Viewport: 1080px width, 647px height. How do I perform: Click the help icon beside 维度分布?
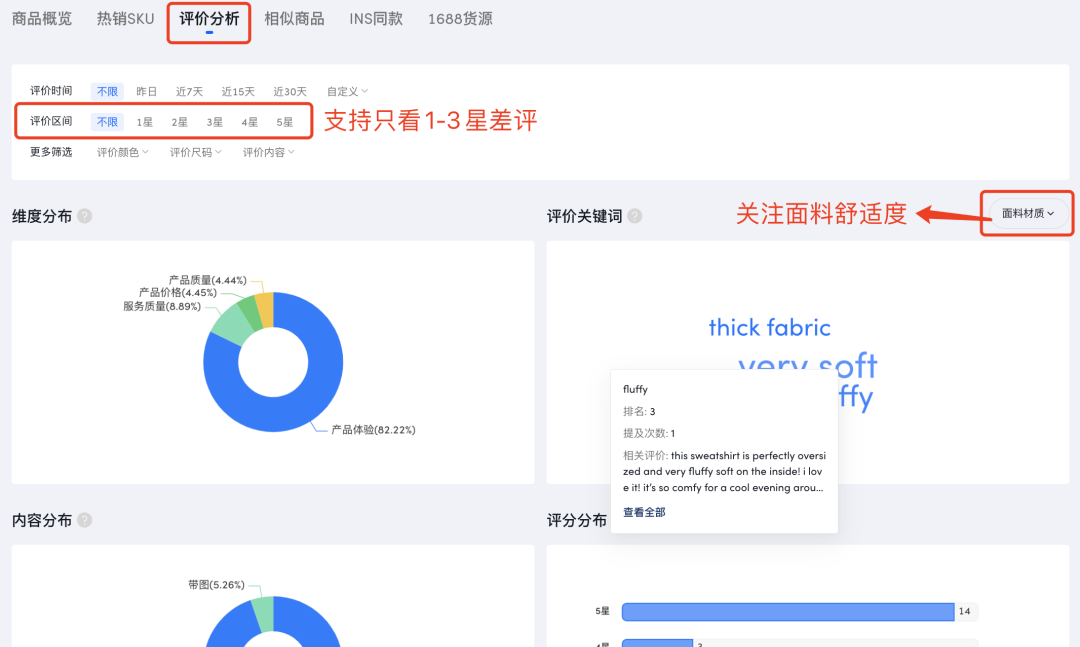85,216
